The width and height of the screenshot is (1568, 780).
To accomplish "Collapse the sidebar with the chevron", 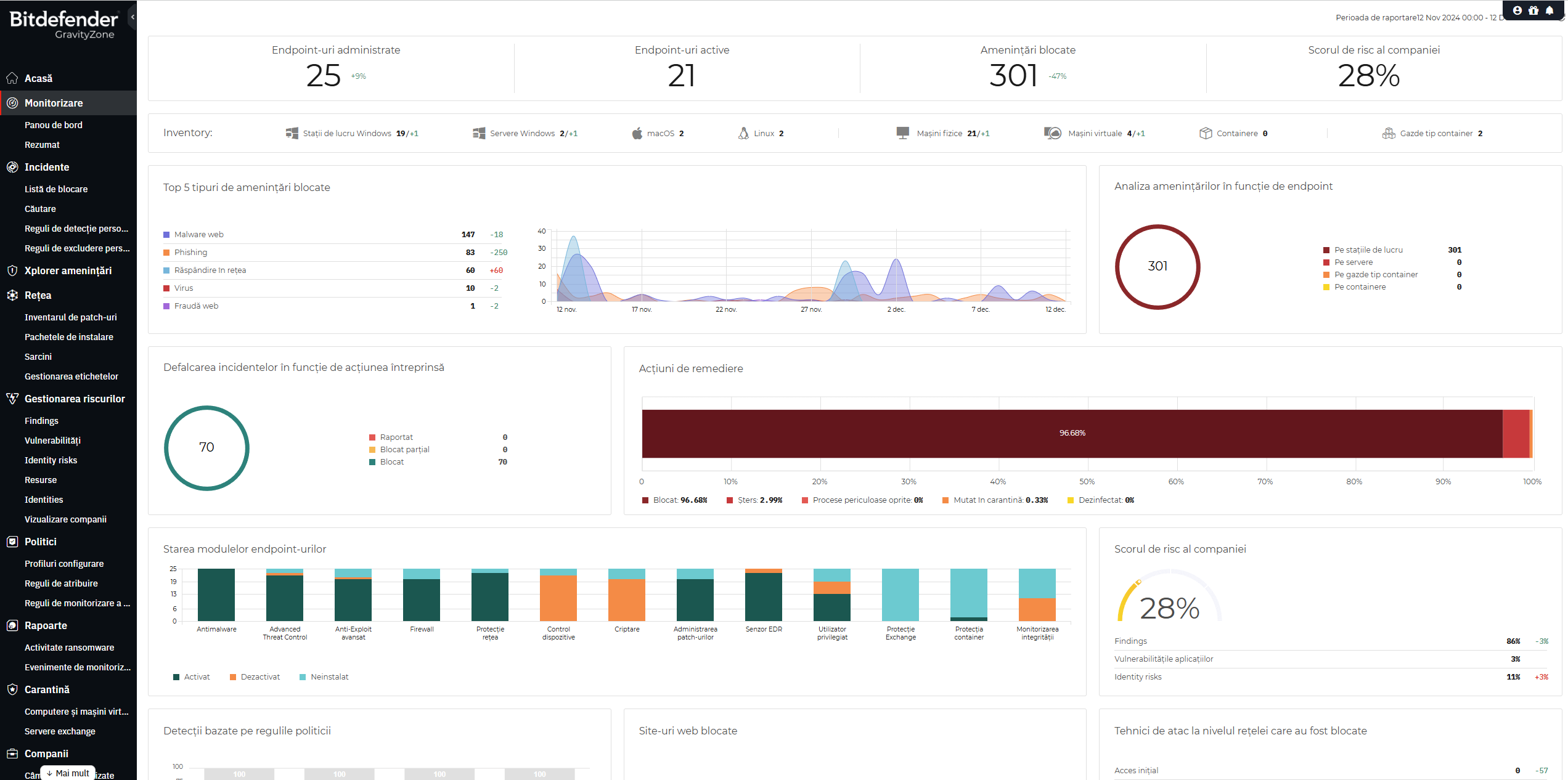I will click(133, 17).
